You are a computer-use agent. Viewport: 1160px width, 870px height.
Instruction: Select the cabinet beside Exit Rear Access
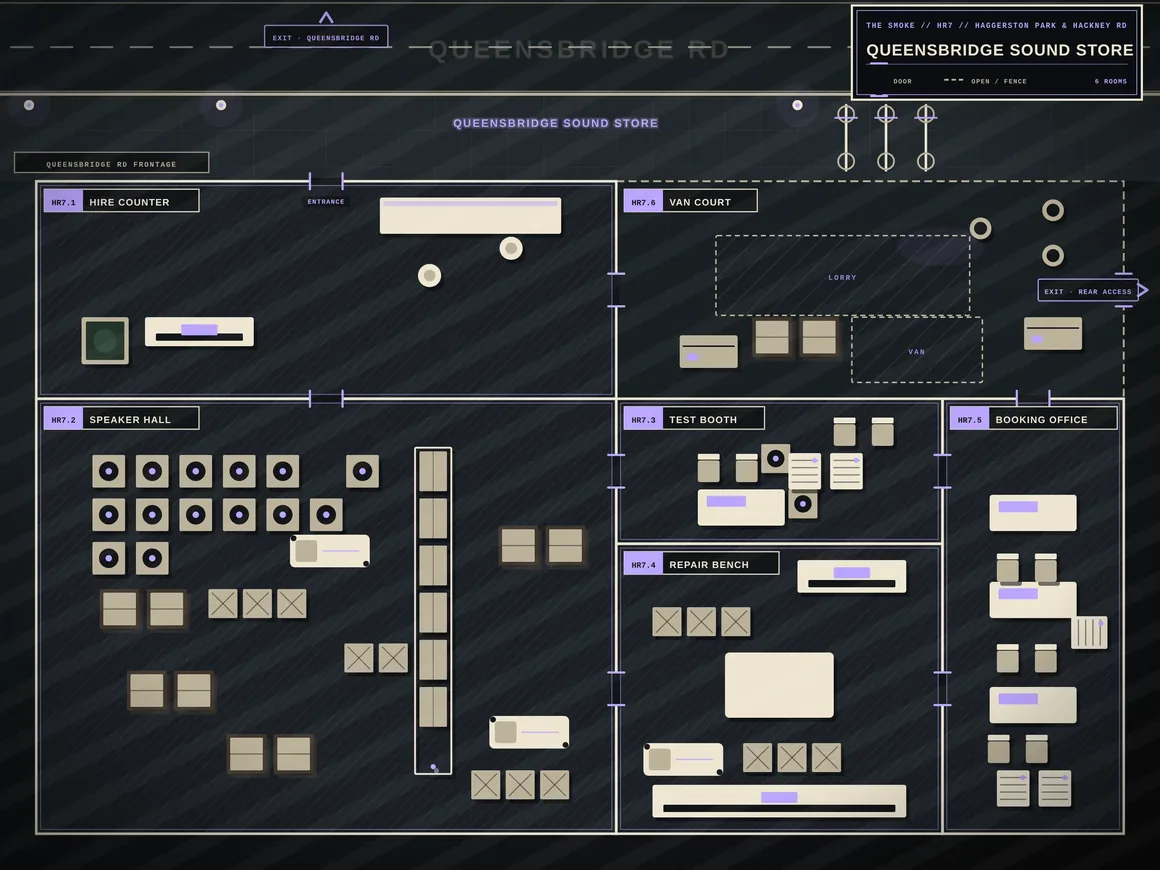tap(1053, 334)
